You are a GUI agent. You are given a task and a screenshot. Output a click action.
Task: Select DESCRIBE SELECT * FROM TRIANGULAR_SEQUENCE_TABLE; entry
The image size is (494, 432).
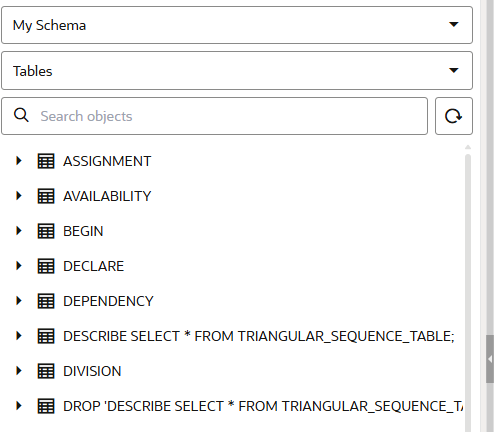coord(259,336)
